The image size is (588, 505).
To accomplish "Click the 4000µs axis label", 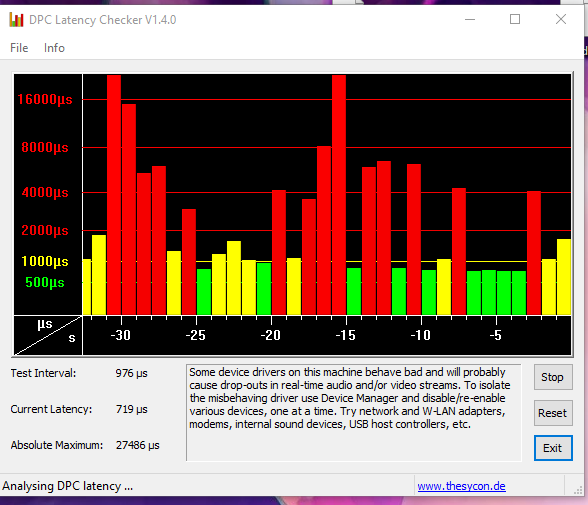I will coord(45,192).
